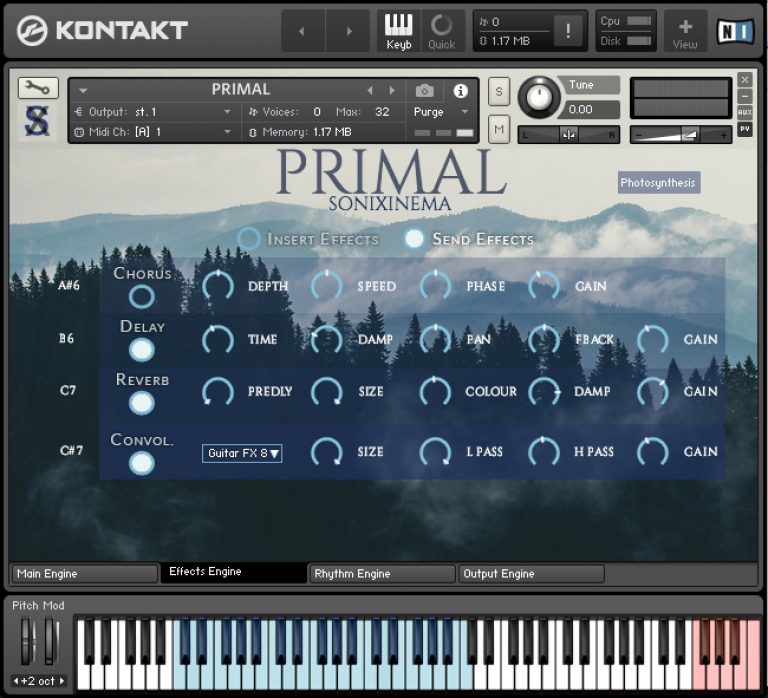Click the Delay Time knob
768x698 pixels.
pos(218,339)
